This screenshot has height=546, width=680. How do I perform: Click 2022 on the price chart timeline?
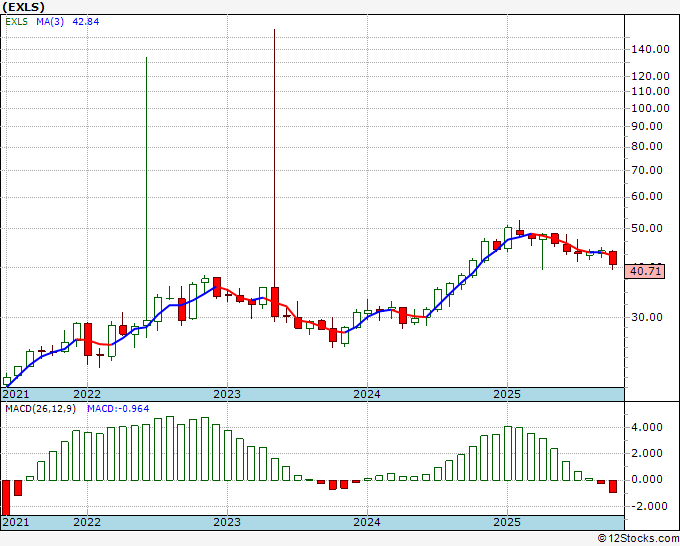click(87, 394)
